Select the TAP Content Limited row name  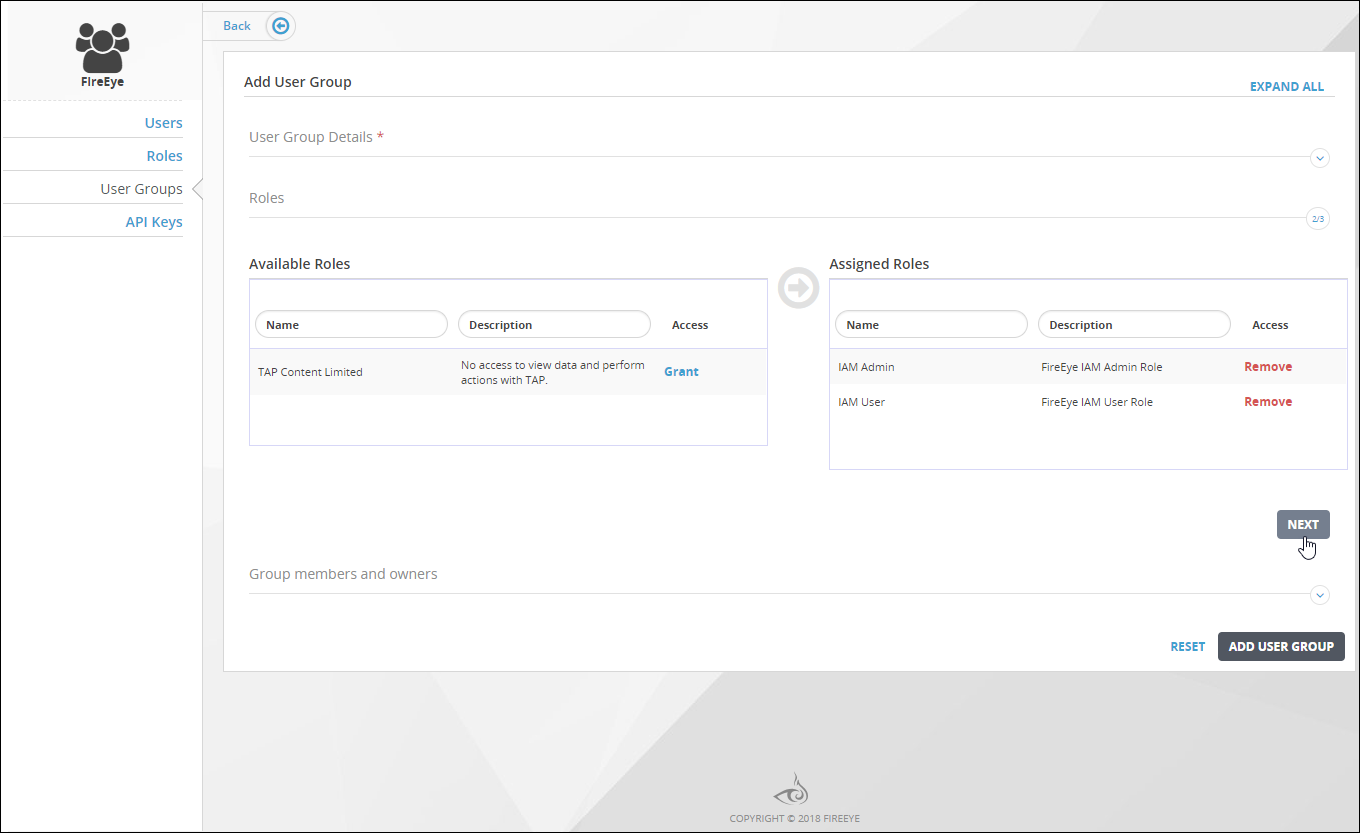(x=310, y=372)
